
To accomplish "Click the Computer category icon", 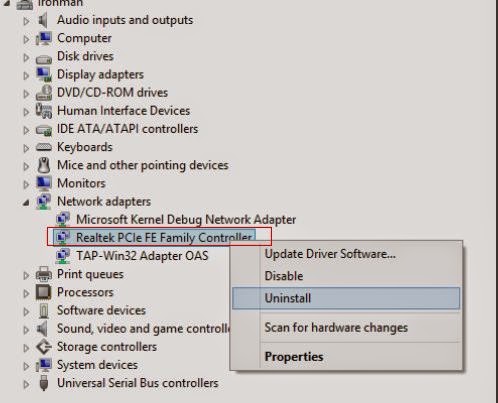I will pyautogui.click(x=44, y=38).
